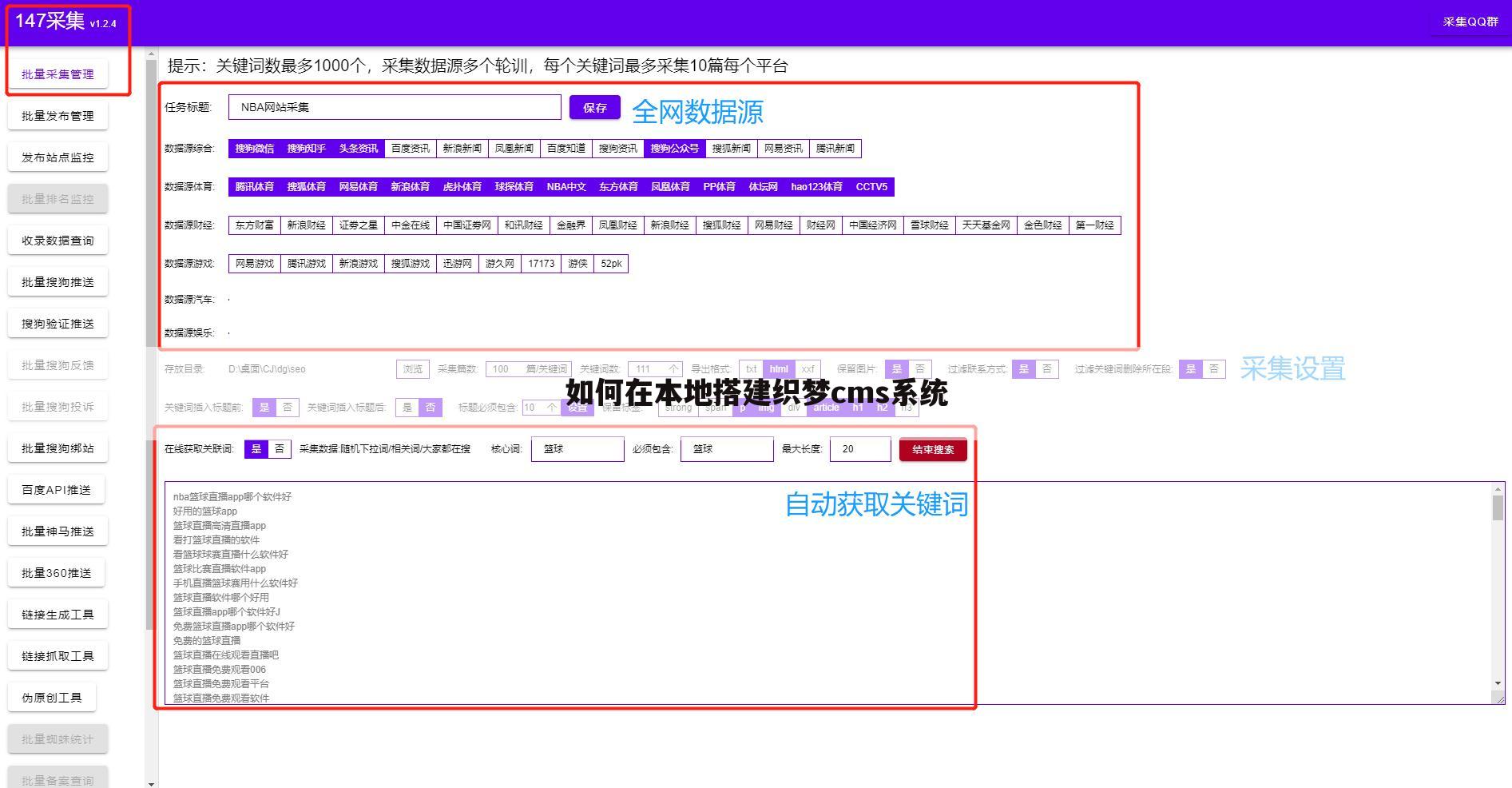This screenshot has height=788, width=1512.
Task: Save the task with the 保存 button
Action: [594, 107]
